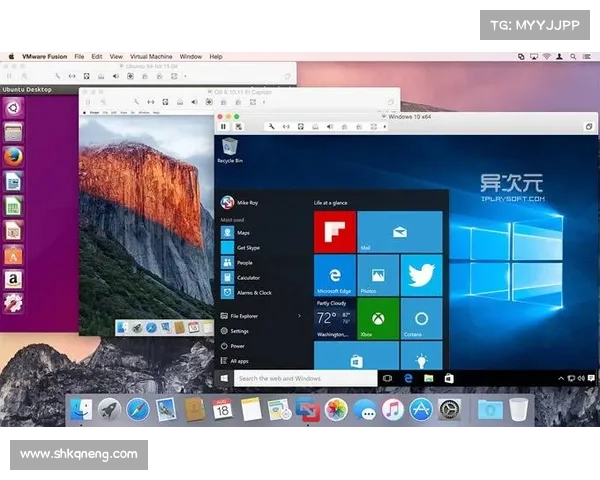Expand Windows 10 VM toolbar overflow arrow
The height and width of the screenshot is (480, 600).
tap(385, 127)
